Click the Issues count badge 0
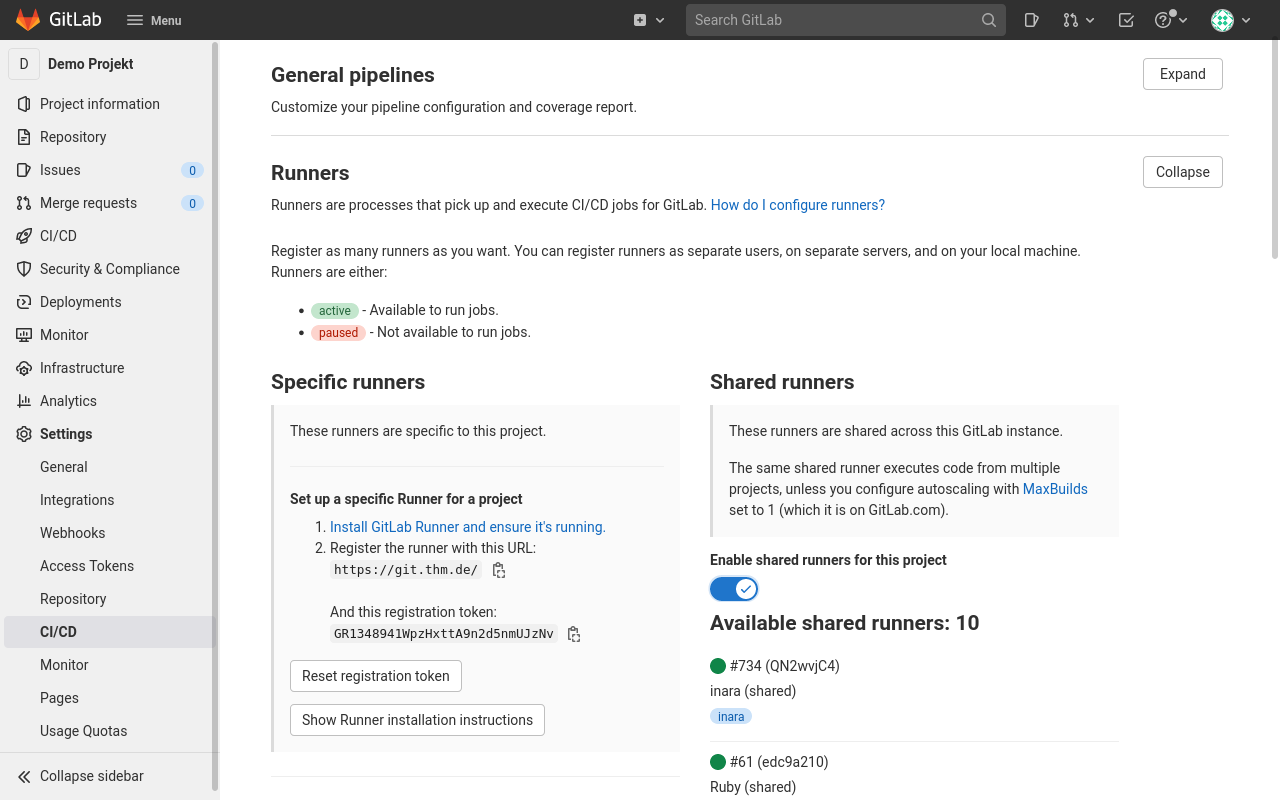Viewport: 1280px width, 800px height. [x=192, y=171]
